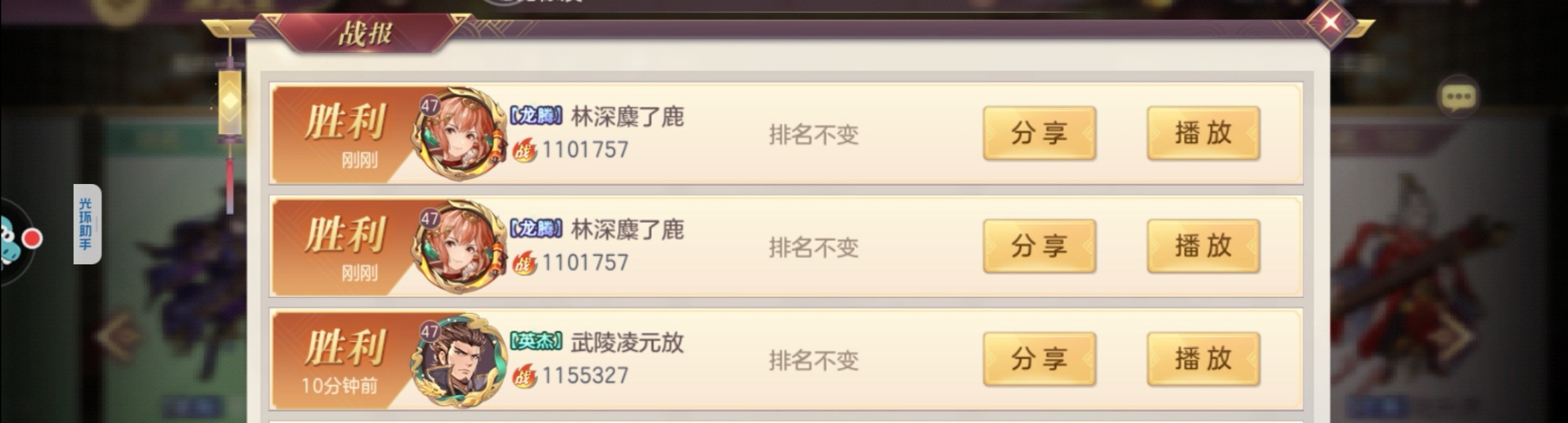The image size is (1568, 423).
Task: Open the first red-haired player avatar
Action: [459, 133]
